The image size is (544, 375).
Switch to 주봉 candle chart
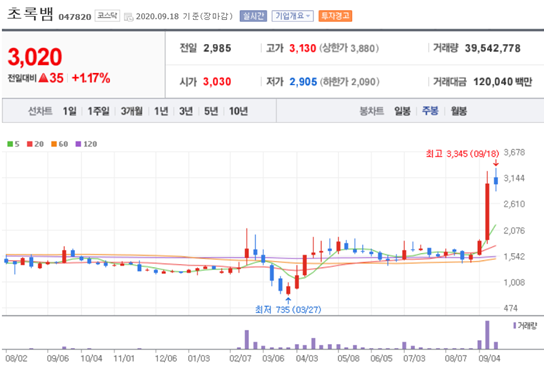tap(430, 111)
